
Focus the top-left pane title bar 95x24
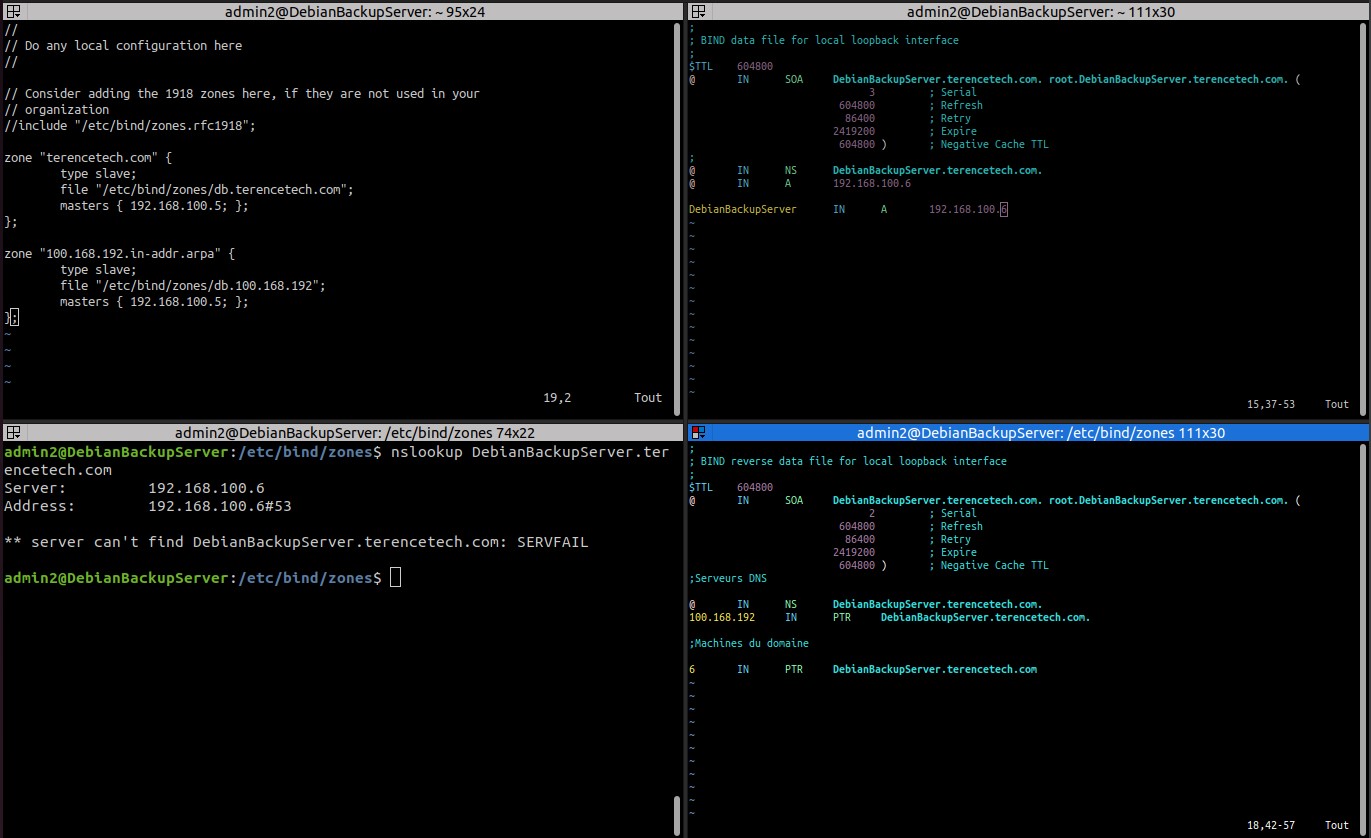pos(342,11)
